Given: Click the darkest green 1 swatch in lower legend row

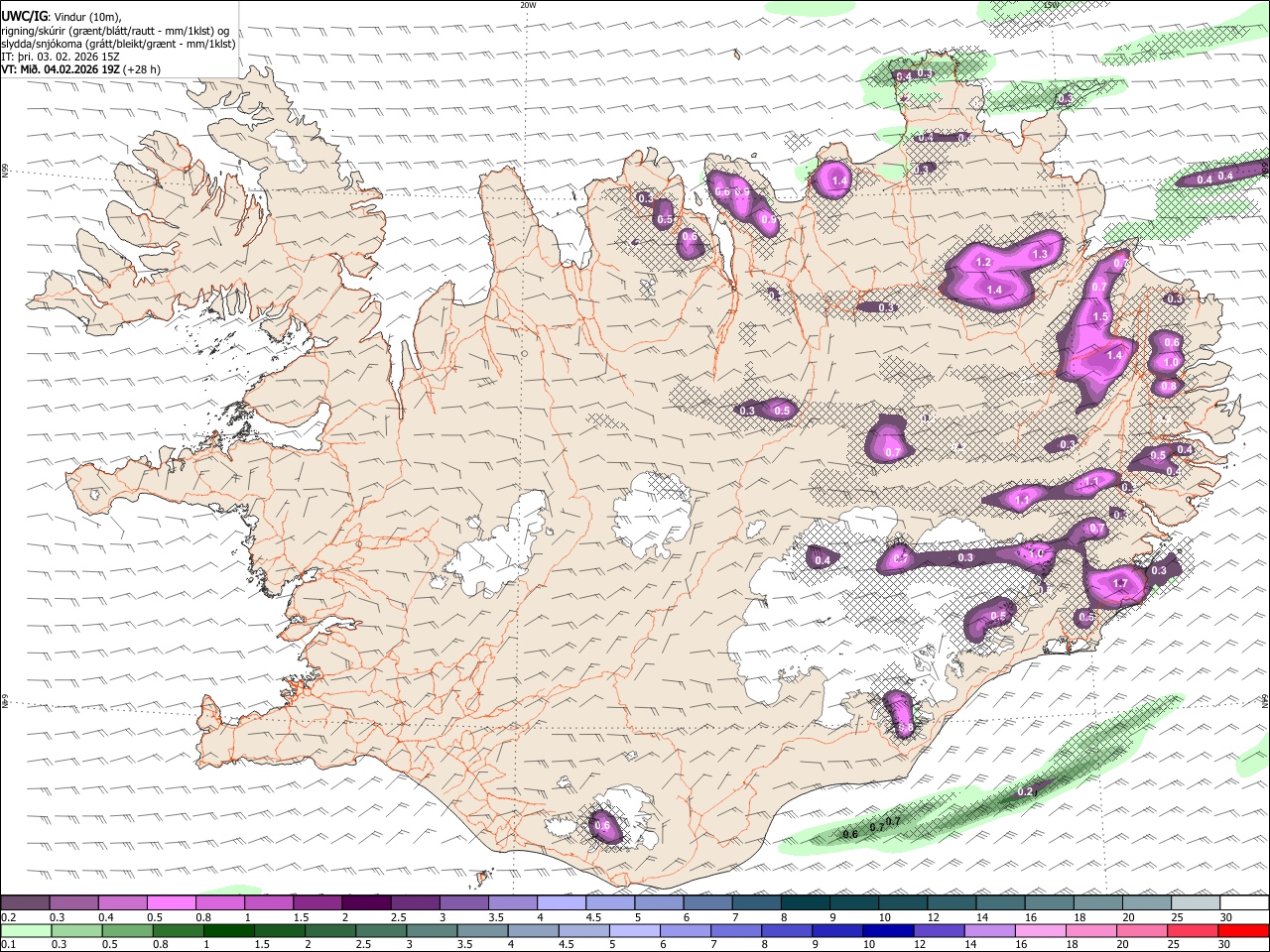Looking at the screenshot, I should [x=228, y=931].
